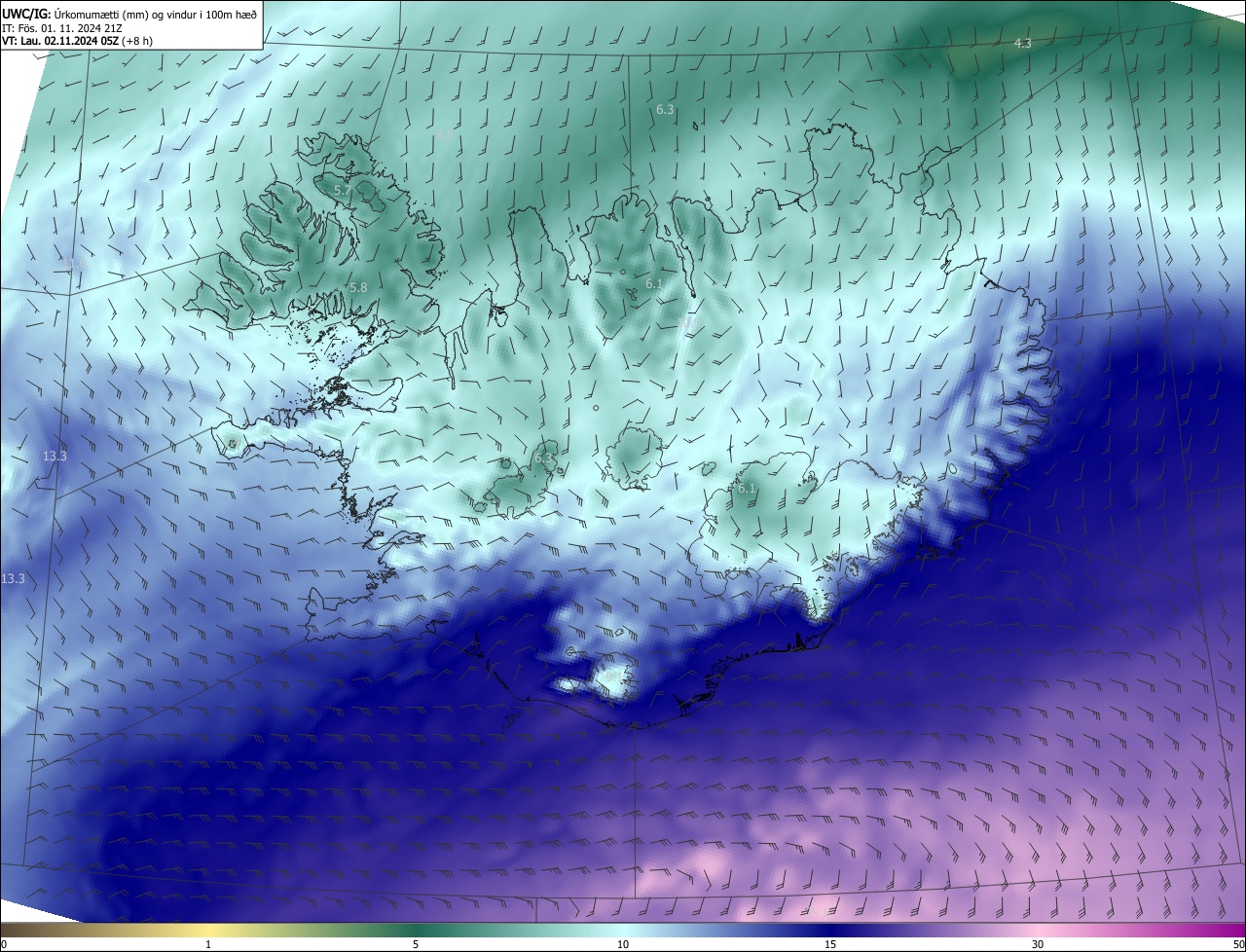1246x952 pixels.
Task: Click the 5.8 value label on the map
Action: 358,287
